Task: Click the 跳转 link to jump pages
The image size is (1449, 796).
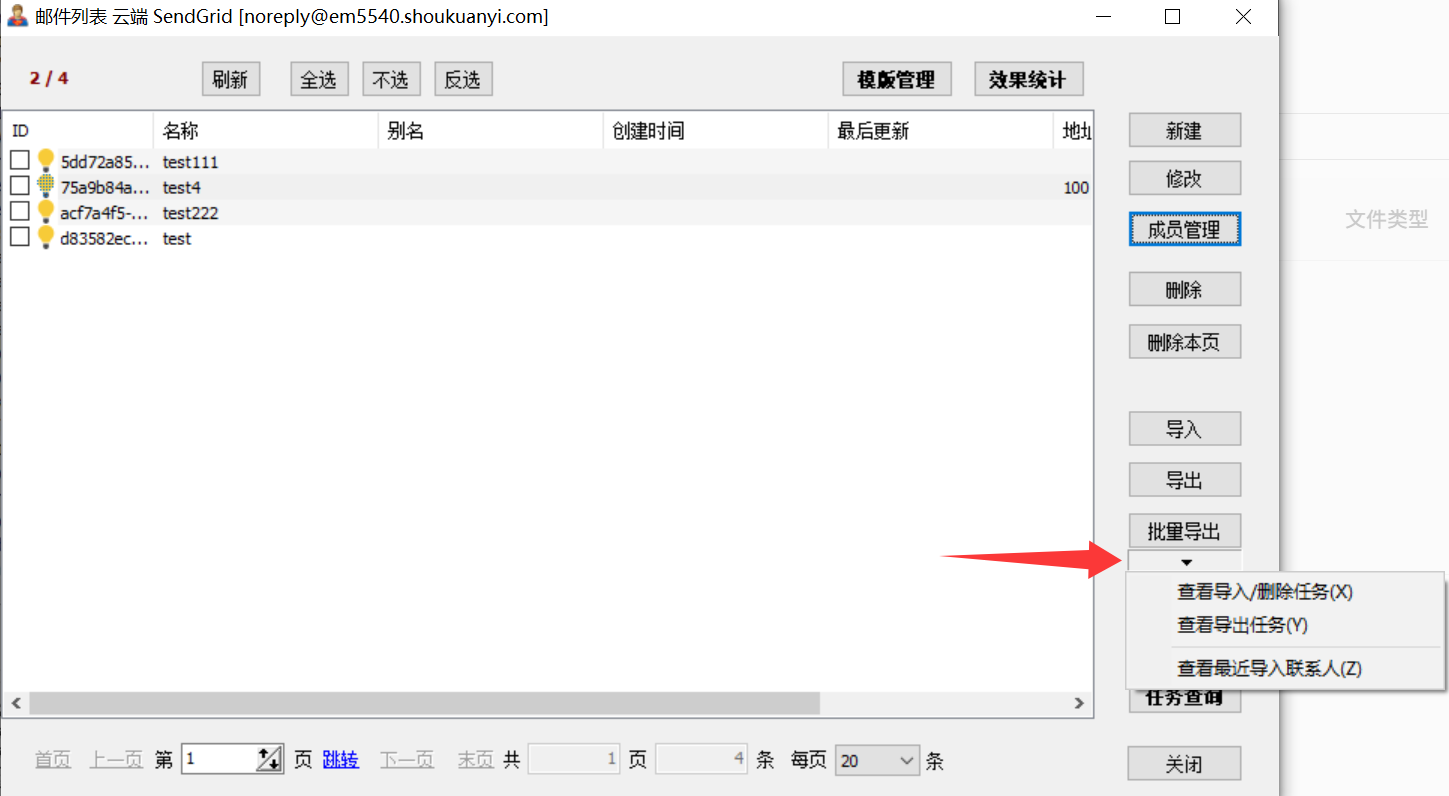Action: click(x=340, y=760)
